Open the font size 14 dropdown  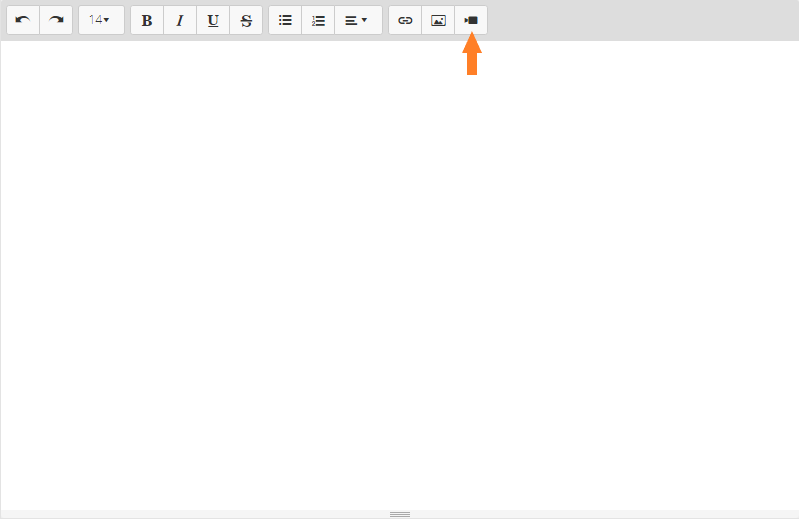tap(101, 20)
